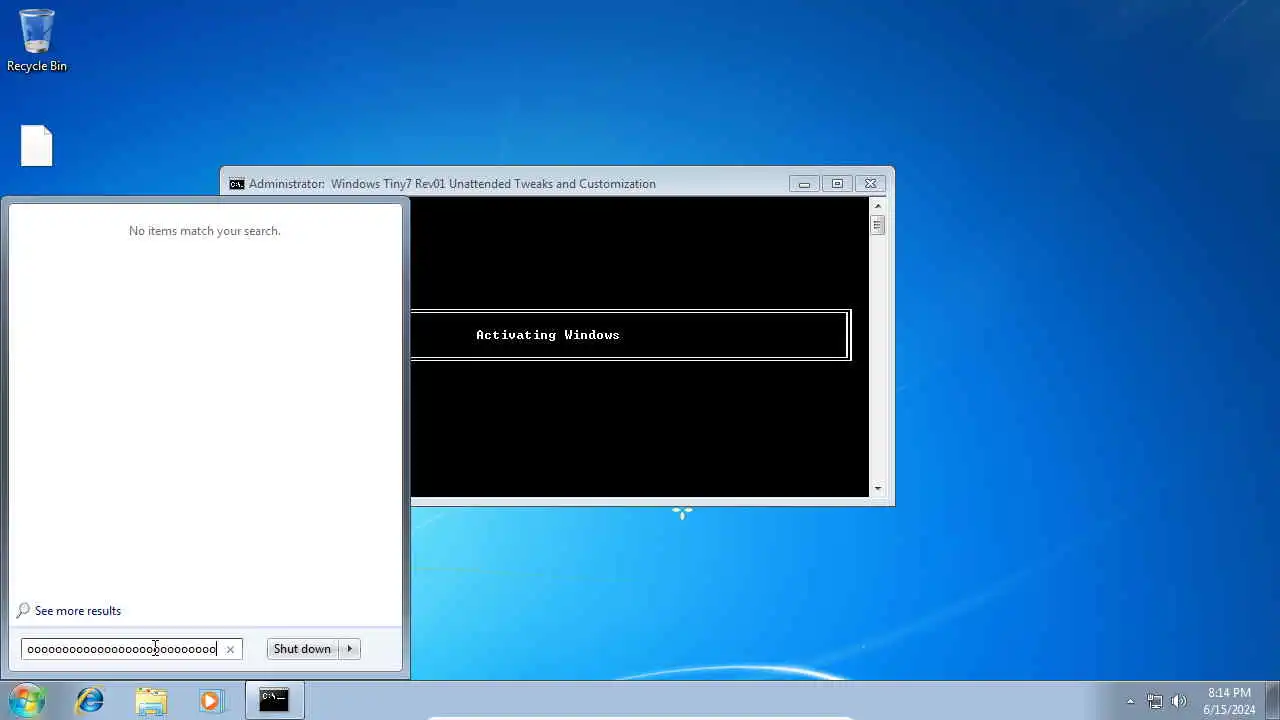Click scrollbar down arrow in command window

point(878,489)
